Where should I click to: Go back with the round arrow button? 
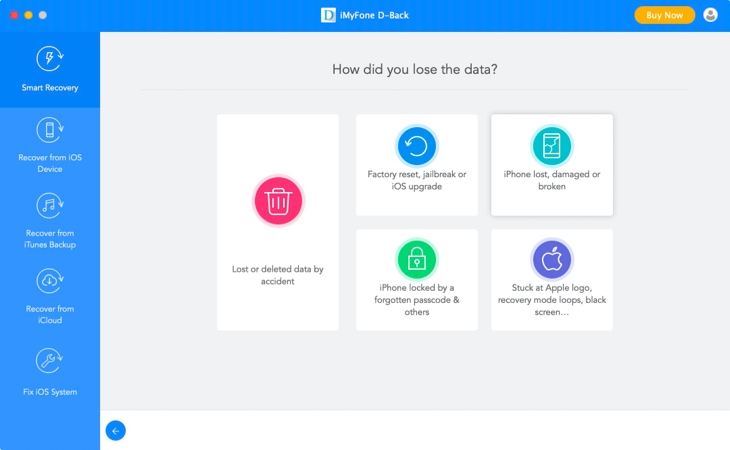[x=115, y=430]
